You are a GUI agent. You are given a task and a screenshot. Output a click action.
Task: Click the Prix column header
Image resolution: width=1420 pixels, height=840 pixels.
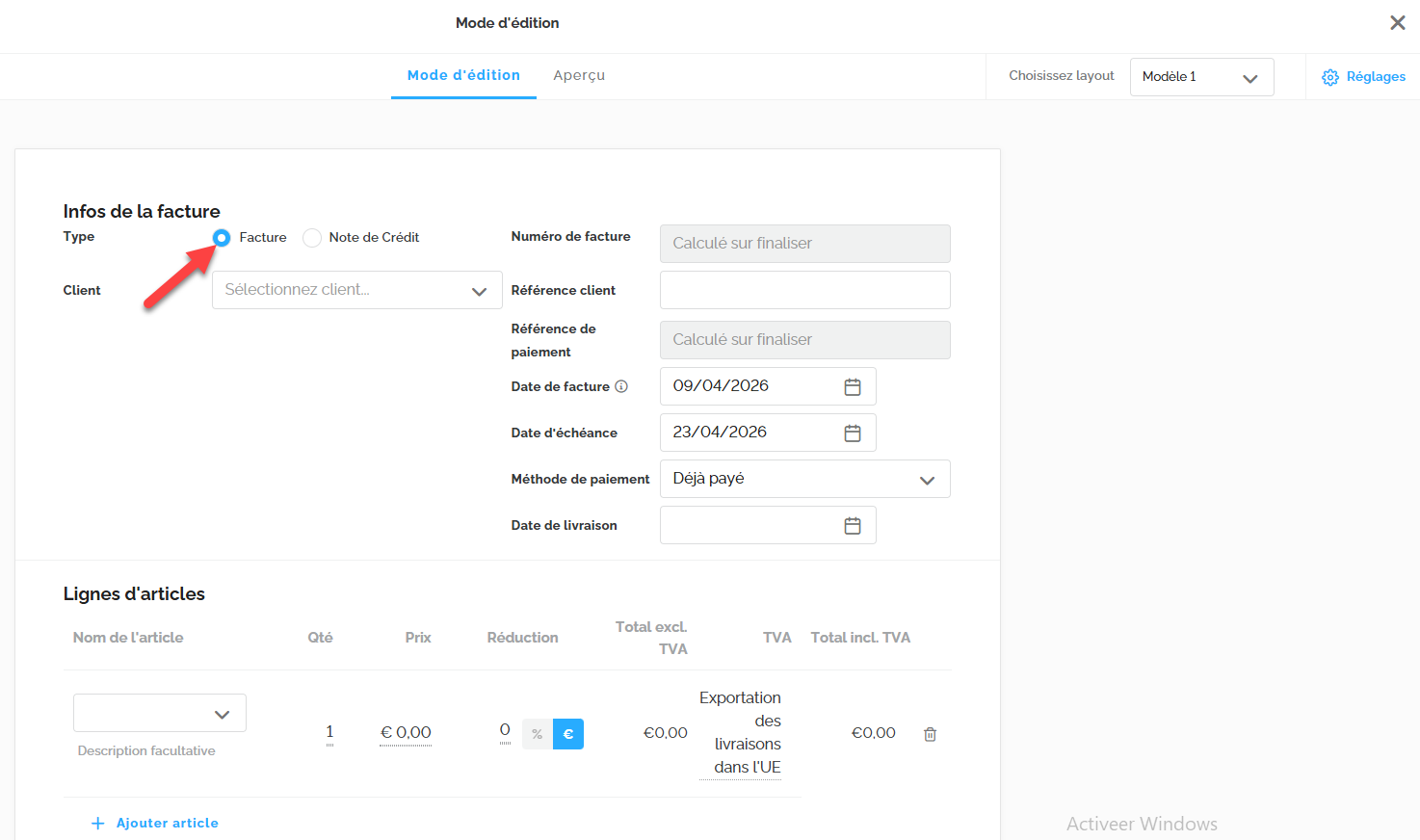[x=418, y=638]
